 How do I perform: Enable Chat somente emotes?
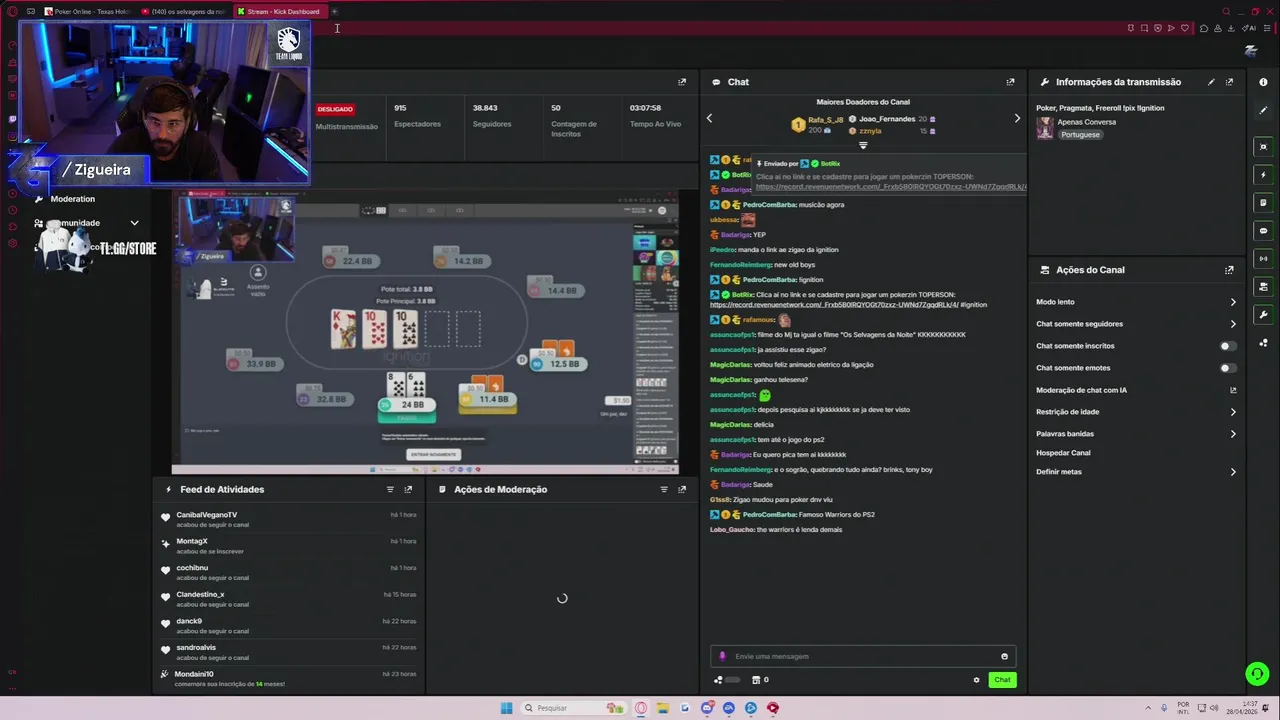pos(1227,368)
